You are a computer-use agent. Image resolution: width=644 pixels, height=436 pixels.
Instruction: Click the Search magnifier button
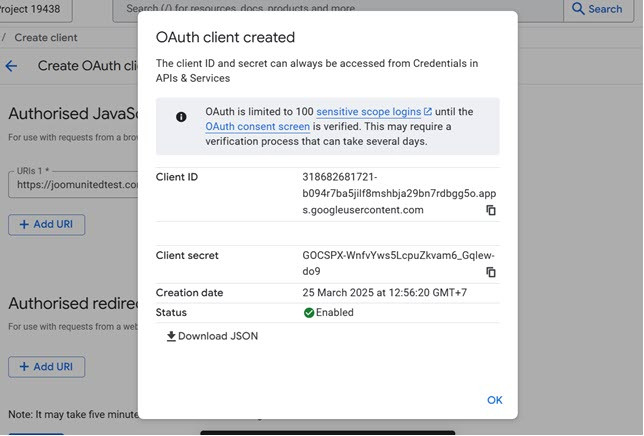pyautogui.click(x=597, y=9)
